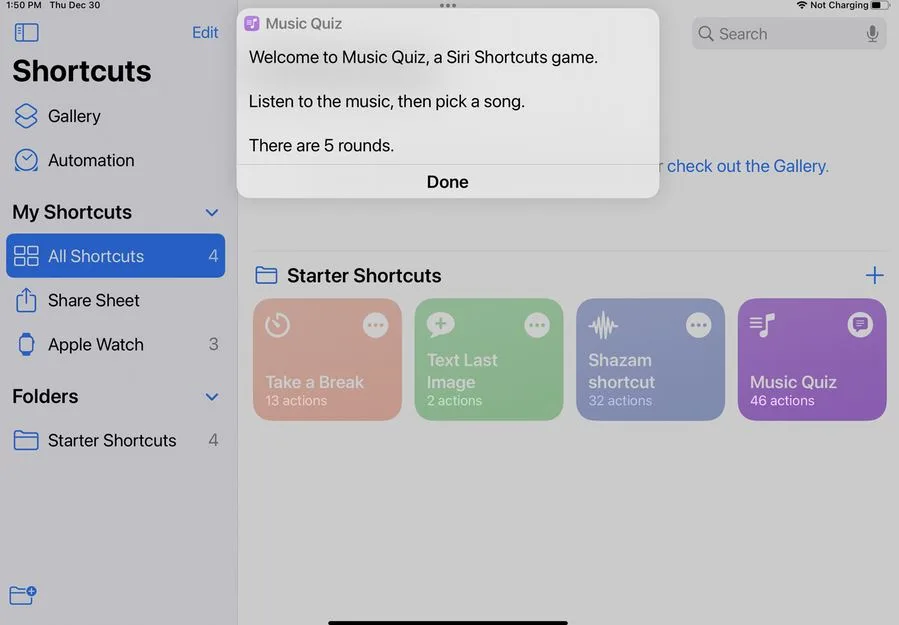Click the '46 actions' label
This screenshot has height=625, width=899.
782,401
